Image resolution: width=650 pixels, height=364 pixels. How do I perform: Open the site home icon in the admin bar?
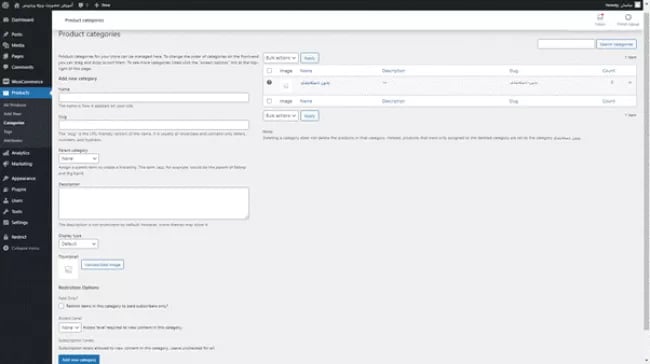coord(17,5)
